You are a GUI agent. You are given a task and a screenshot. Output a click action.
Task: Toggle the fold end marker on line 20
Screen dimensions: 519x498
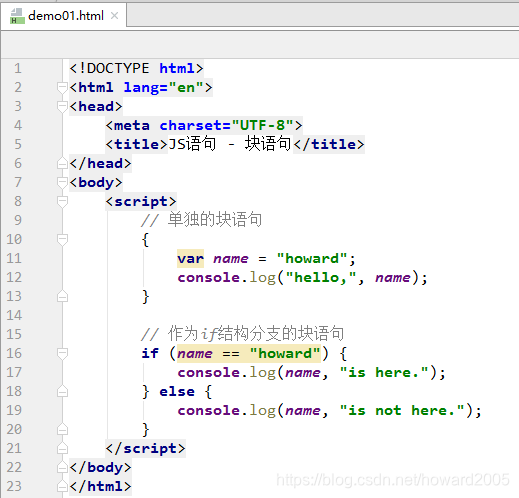(x=62, y=429)
